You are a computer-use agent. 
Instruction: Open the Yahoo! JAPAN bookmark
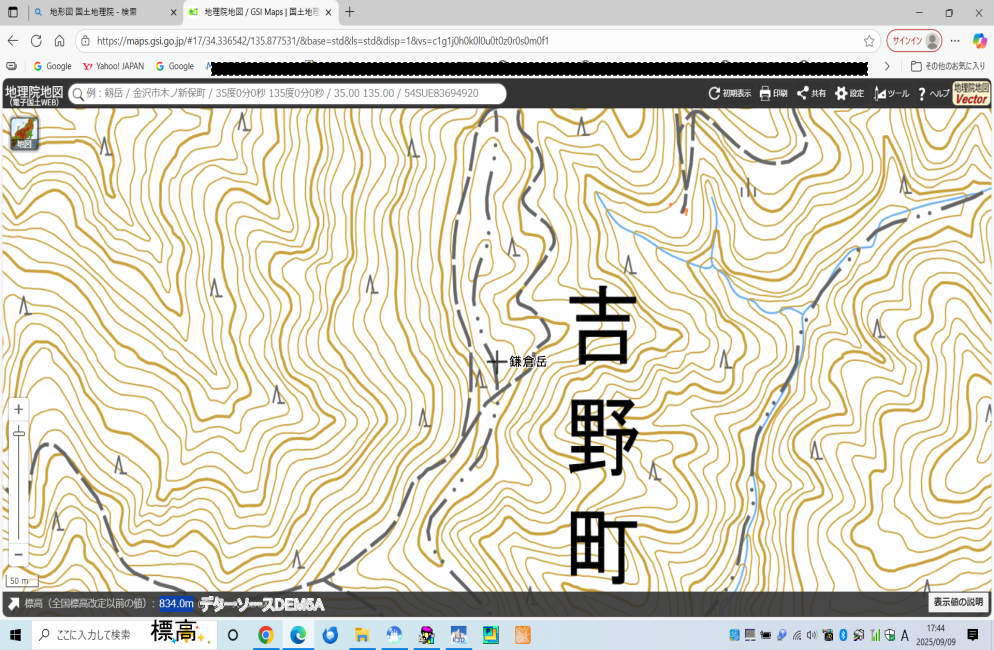tap(113, 66)
